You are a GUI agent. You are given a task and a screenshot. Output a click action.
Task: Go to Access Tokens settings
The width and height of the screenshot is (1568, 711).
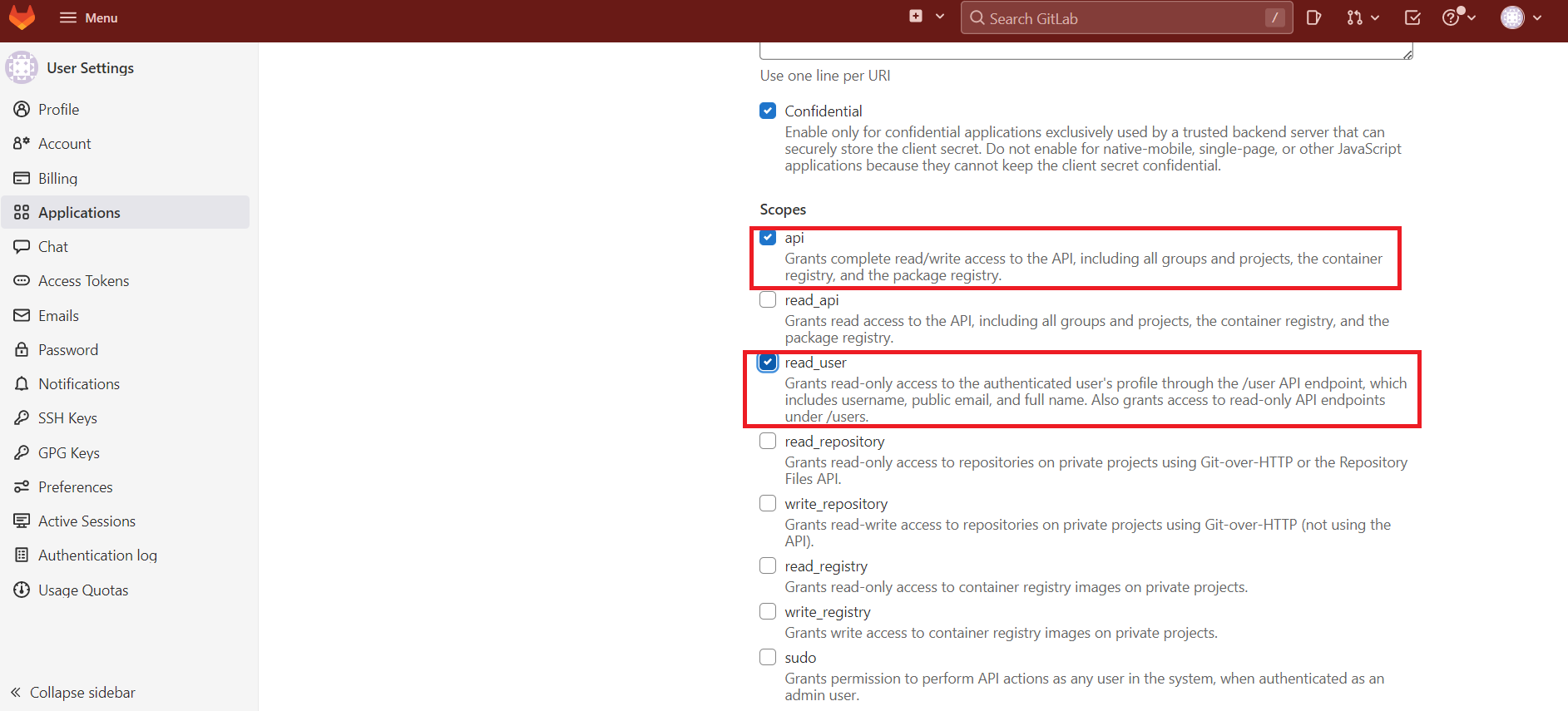[83, 281]
